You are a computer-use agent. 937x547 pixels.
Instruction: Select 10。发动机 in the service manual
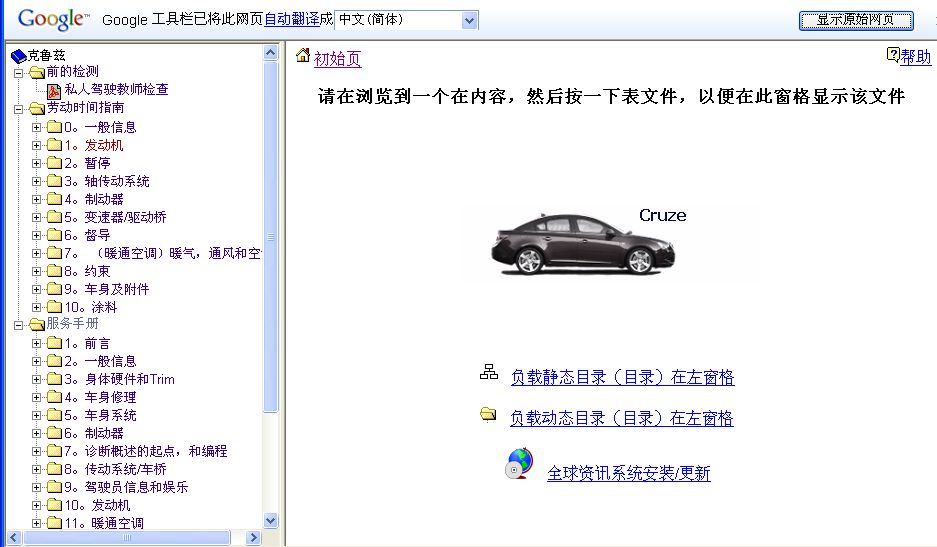pos(97,506)
